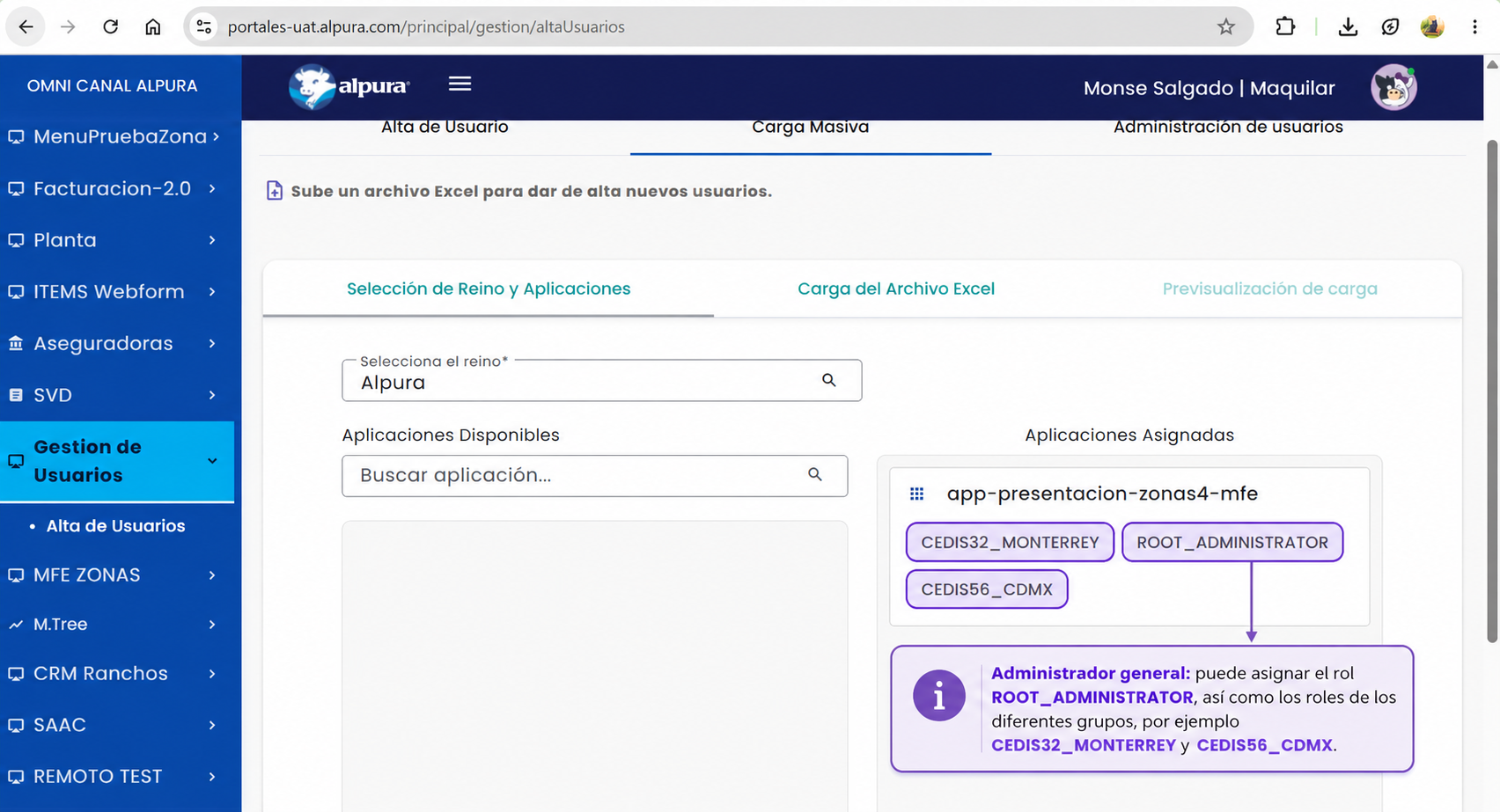Click the SVD list icon
The image size is (1500, 812).
click(16, 395)
